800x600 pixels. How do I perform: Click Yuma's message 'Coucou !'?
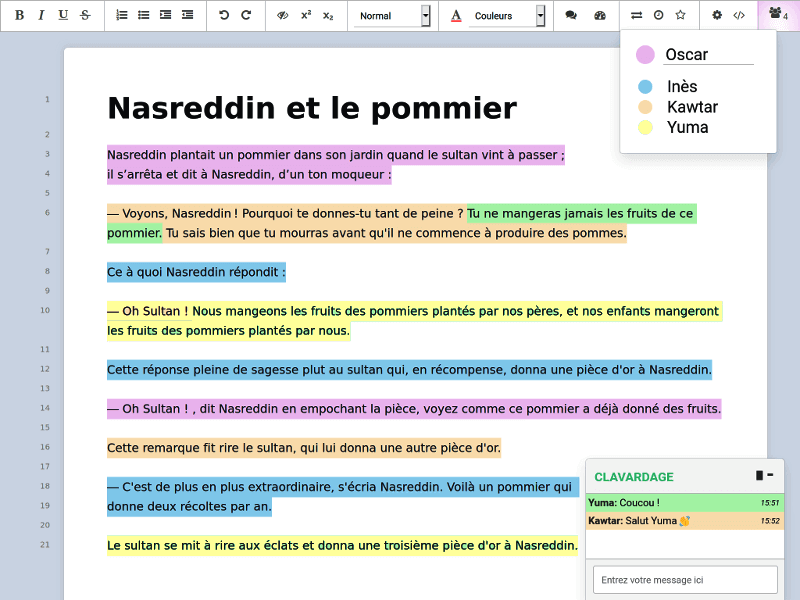[x=684, y=503]
